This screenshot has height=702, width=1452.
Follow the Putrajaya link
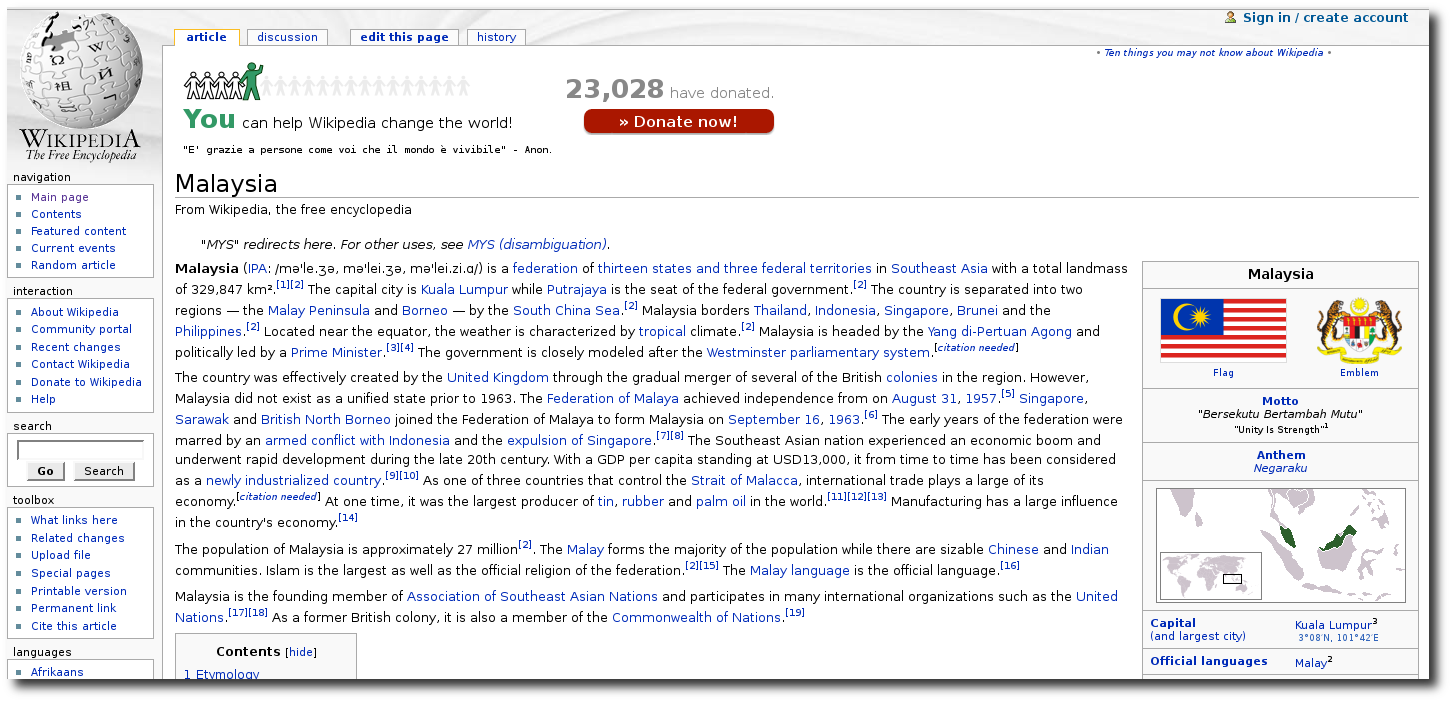click(576, 289)
